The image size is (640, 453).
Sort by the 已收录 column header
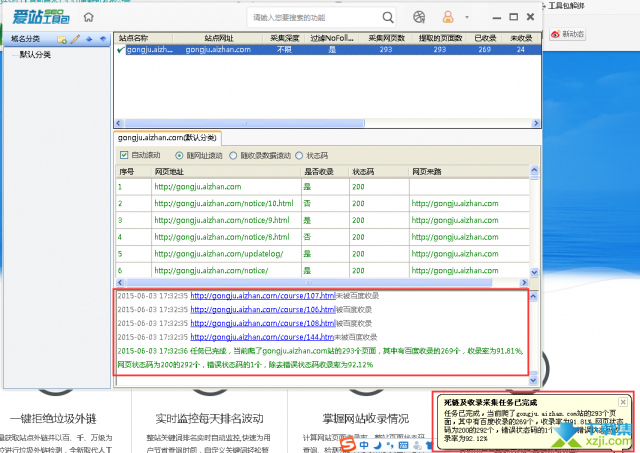[x=485, y=38]
